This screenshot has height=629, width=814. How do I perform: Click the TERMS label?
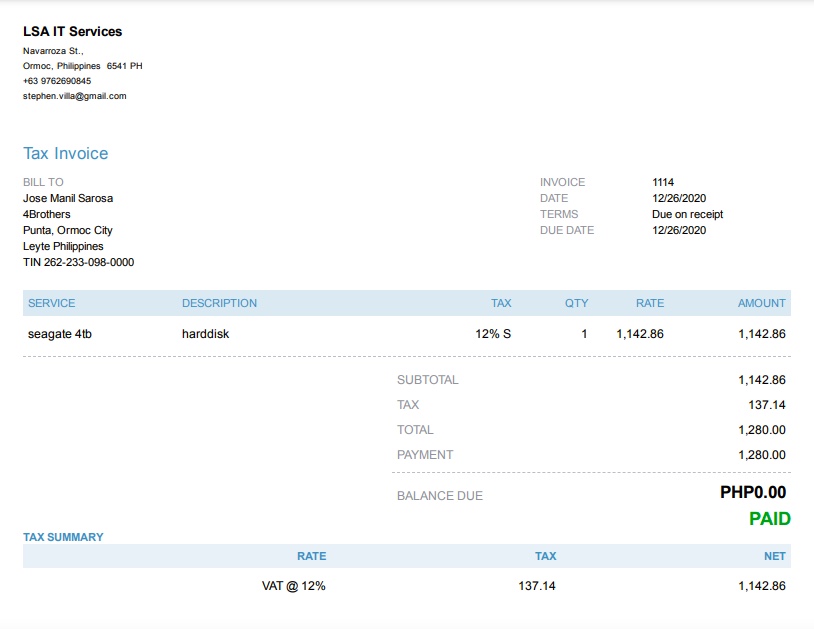click(559, 214)
